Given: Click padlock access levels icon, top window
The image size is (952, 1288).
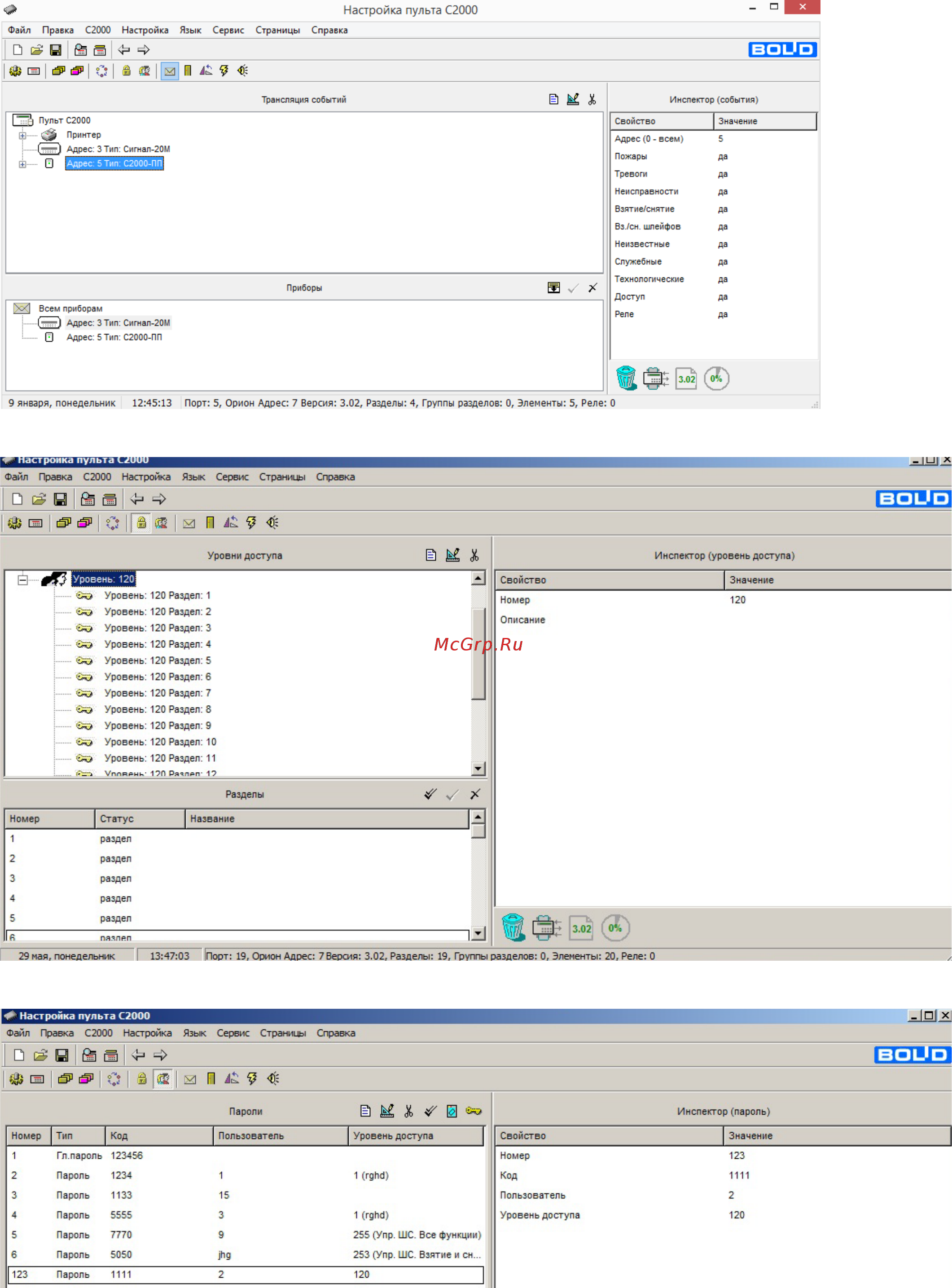Looking at the screenshot, I should pos(126,71).
